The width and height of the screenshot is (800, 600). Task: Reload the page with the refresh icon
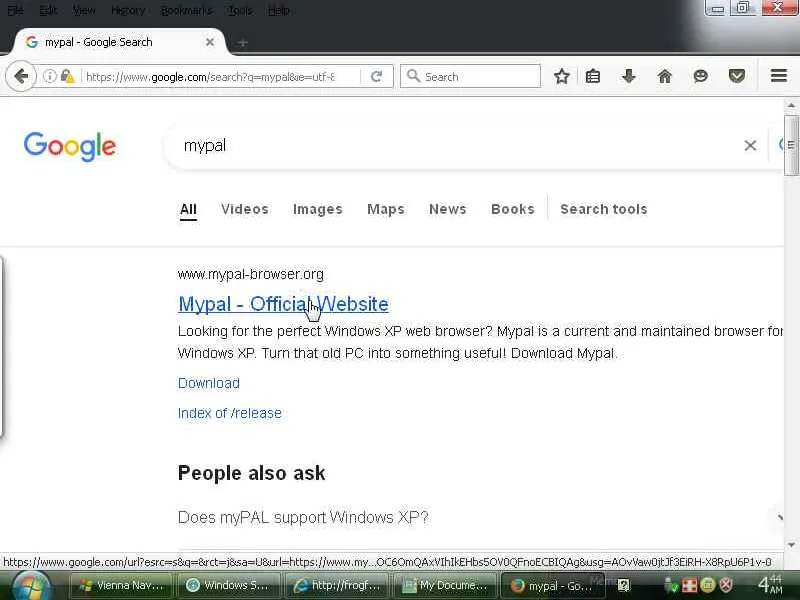tap(377, 77)
